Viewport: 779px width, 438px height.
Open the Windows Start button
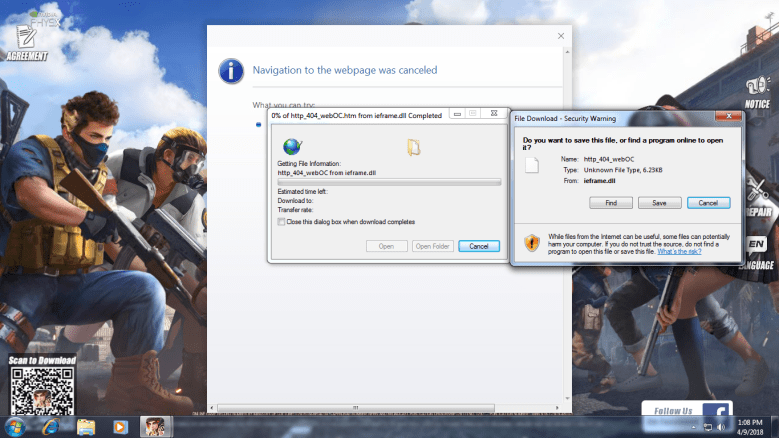[14, 427]
